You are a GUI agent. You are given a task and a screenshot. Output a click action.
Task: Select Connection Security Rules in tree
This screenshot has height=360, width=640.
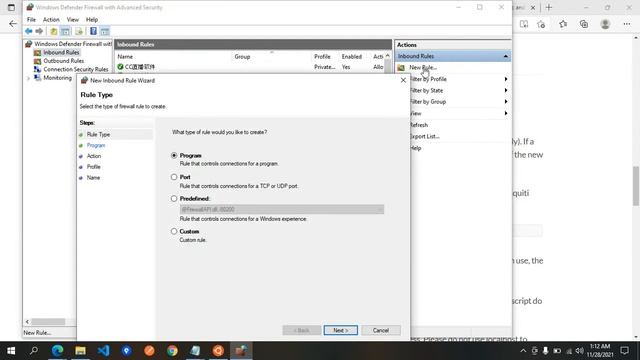(x=76, y=69)
